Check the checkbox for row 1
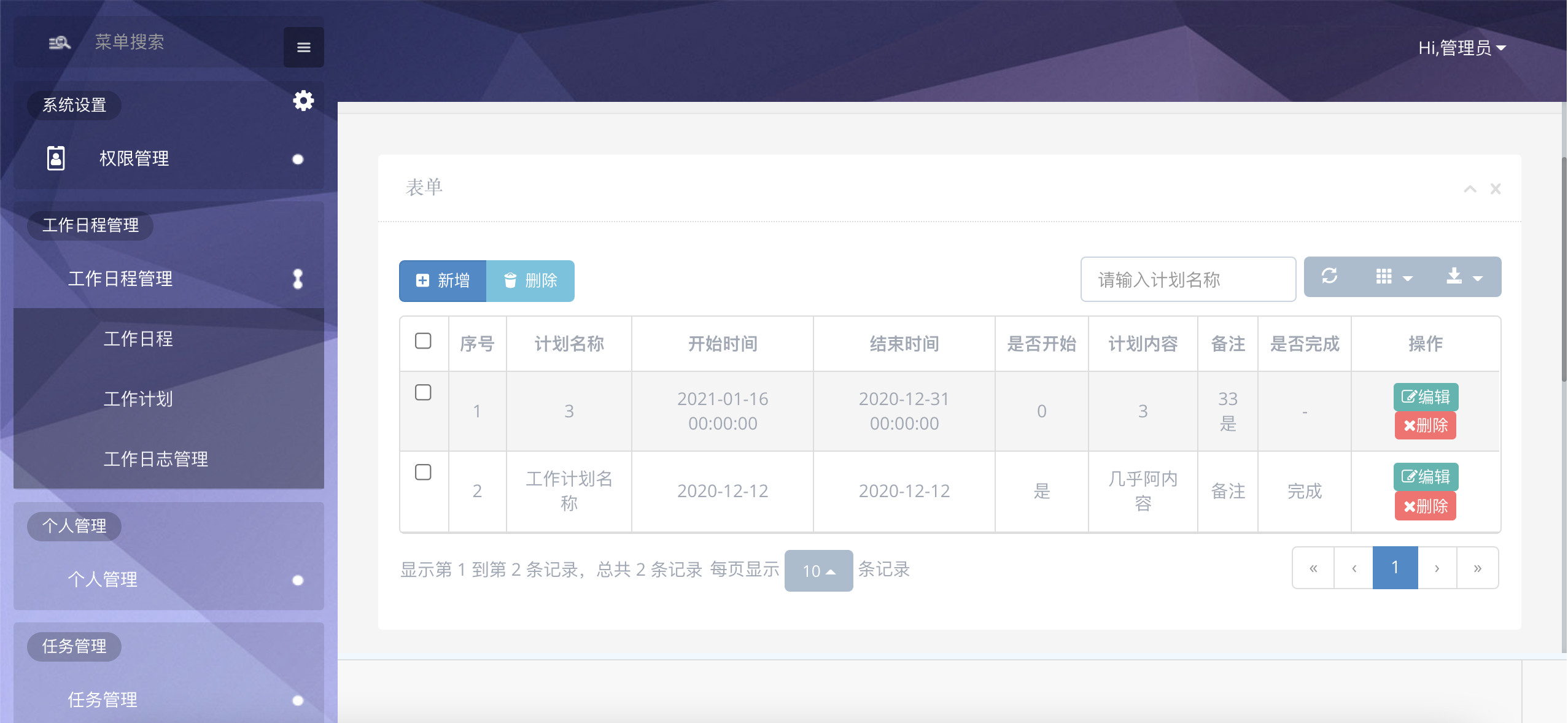The image size is (1568, 723). [x=423, y=393]
